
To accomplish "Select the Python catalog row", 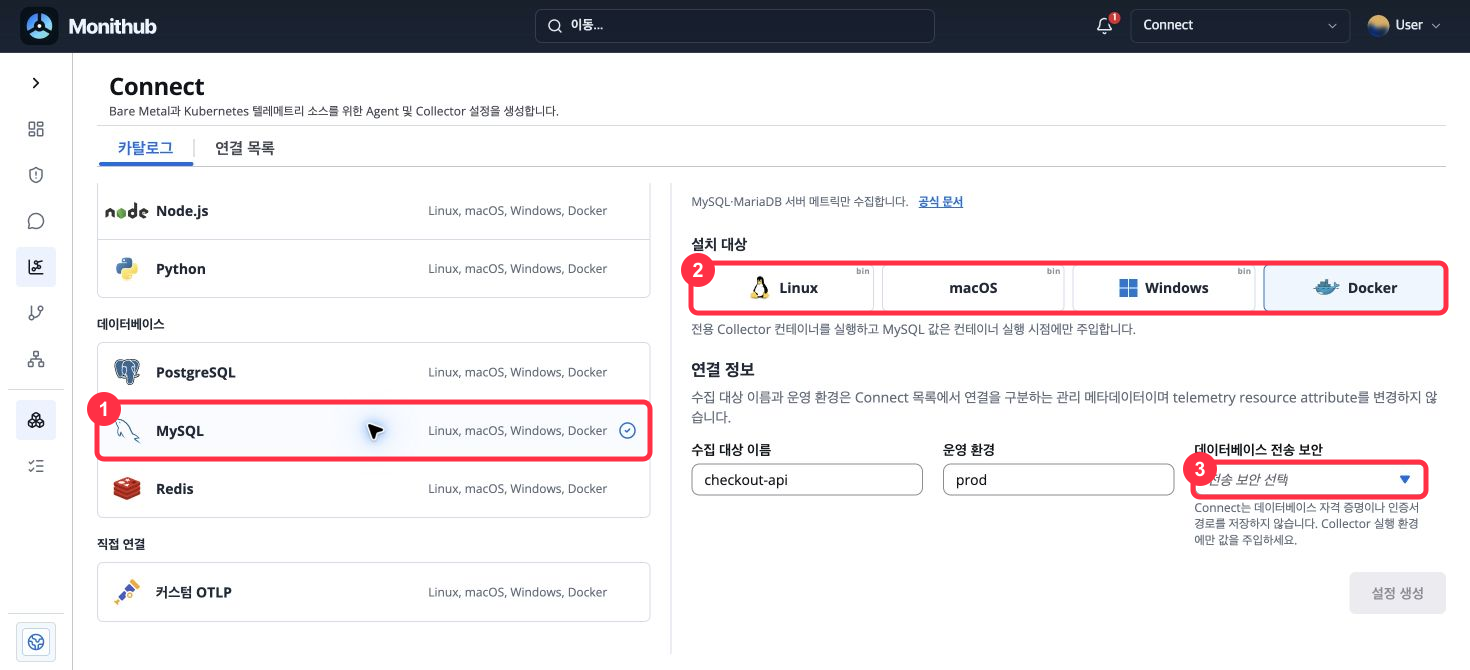I will pos(373,269).
